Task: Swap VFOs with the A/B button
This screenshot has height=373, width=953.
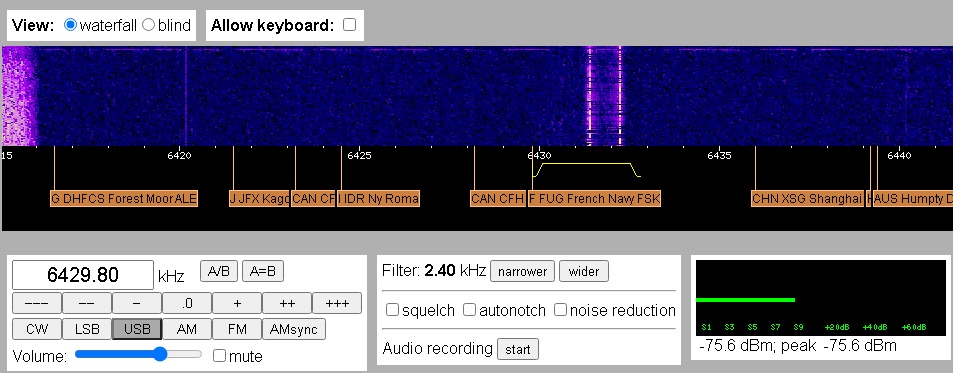Action: point(219,271)
